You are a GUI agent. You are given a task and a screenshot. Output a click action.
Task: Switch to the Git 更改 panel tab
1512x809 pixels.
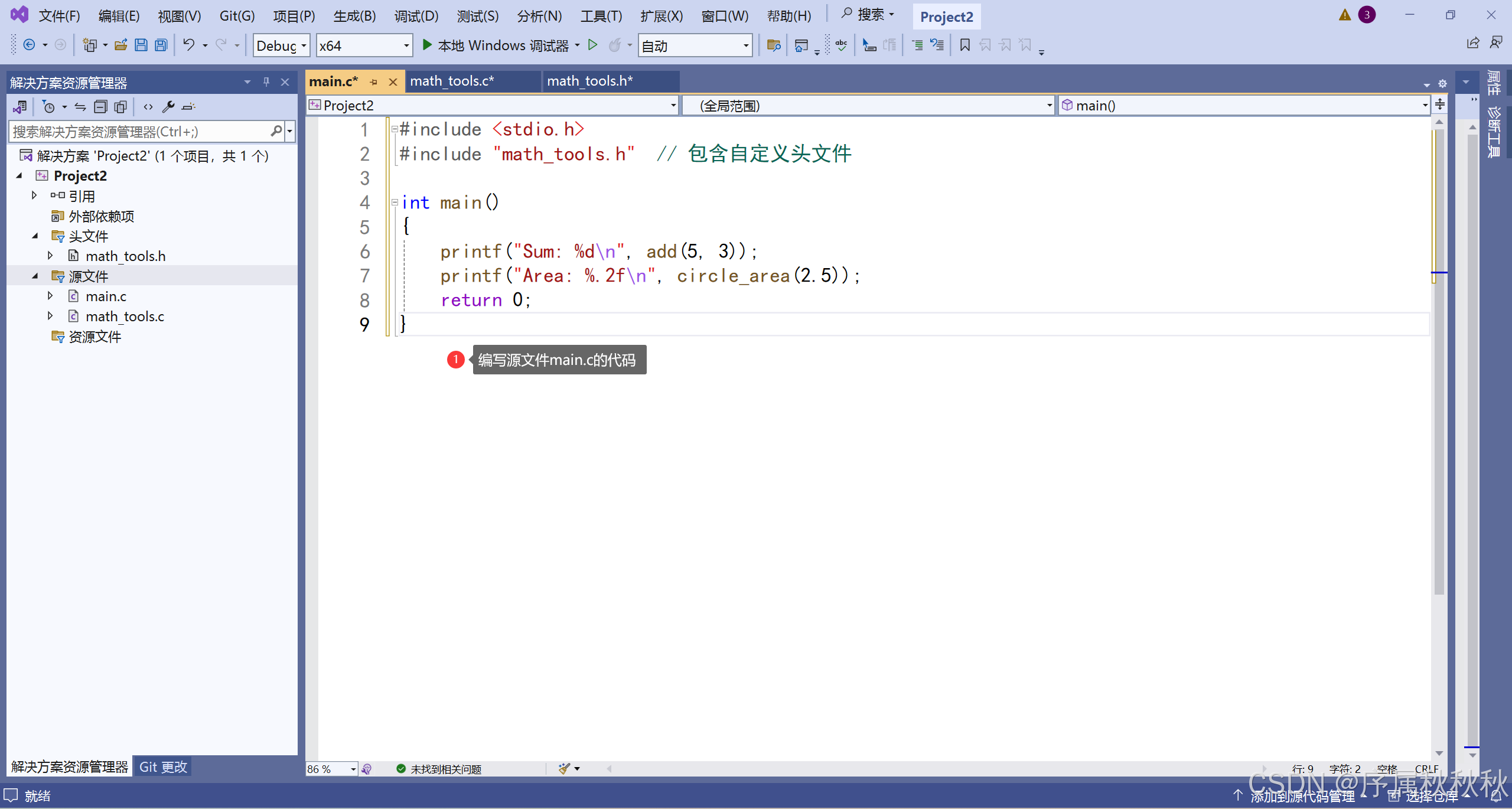coord(163,767)
